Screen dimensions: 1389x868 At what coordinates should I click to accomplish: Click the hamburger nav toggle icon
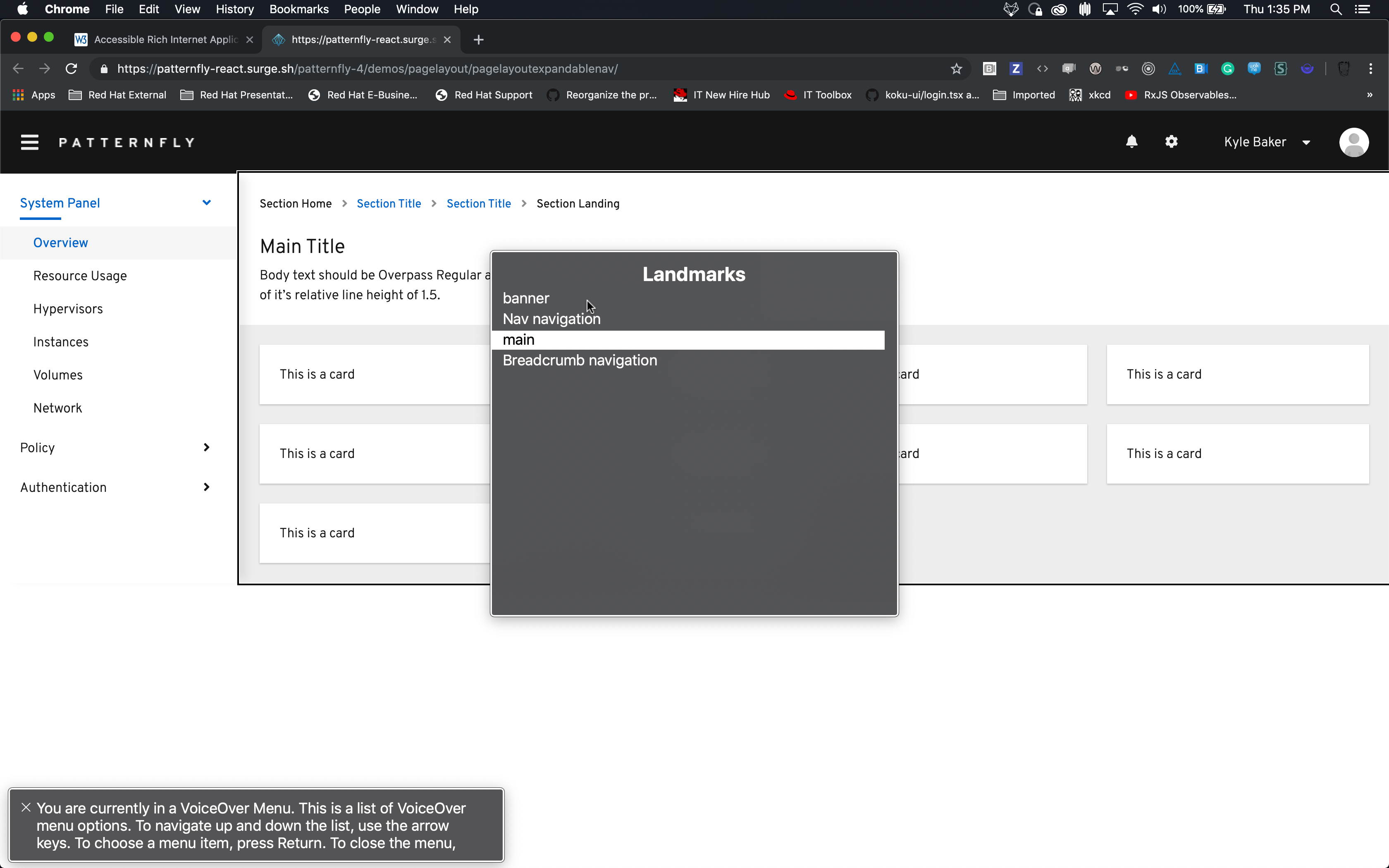coord(29,142)
